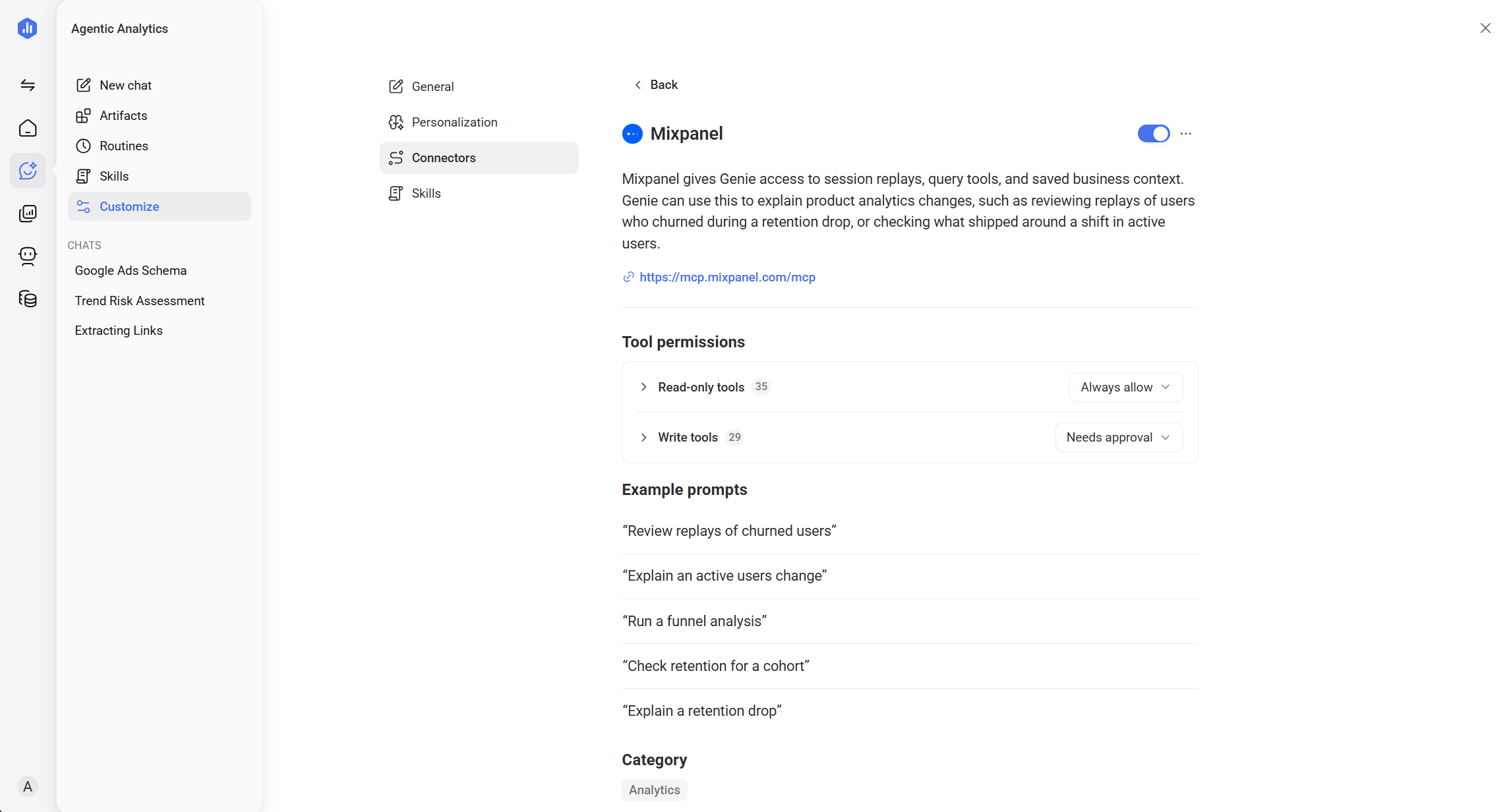This screenshot has width=1511, height=812.
Task: Select the Connectors settings tab
Action: click(479, 158)
